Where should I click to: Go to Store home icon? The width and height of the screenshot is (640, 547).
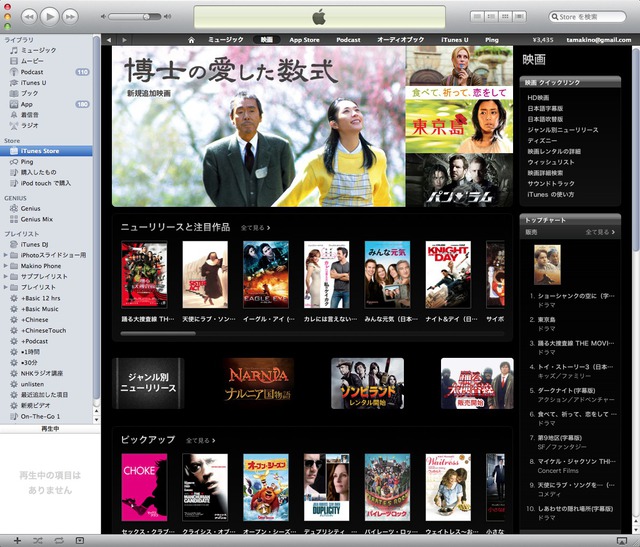tap(191, 40)
